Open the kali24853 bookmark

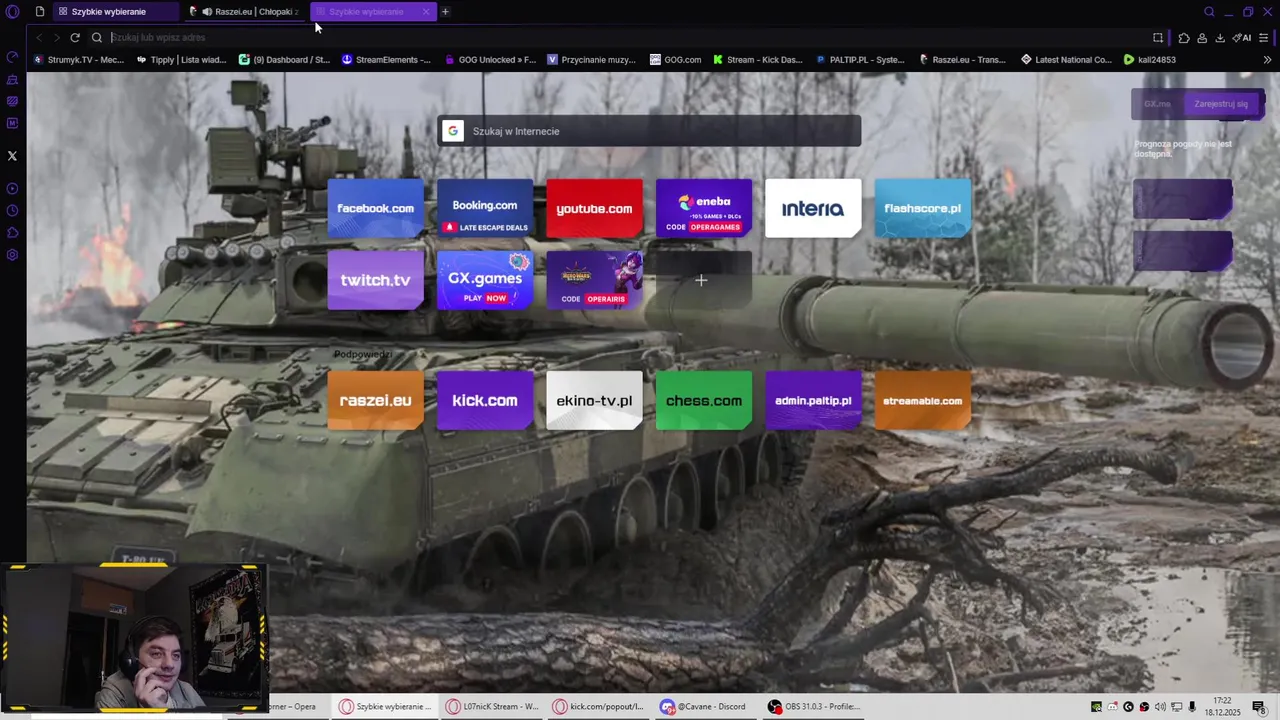(1150, 60)
